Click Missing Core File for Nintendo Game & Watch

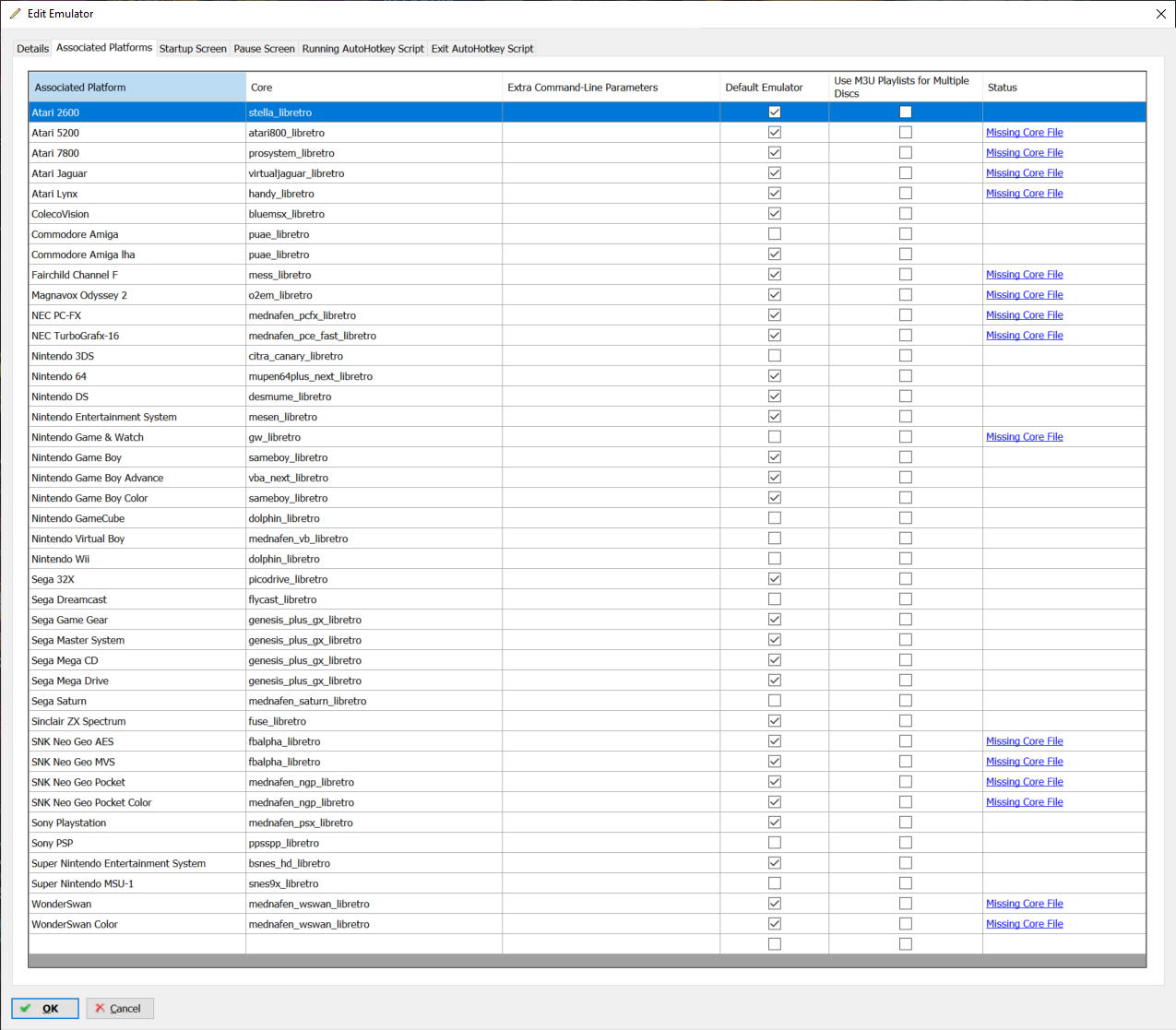[1024, 437]
